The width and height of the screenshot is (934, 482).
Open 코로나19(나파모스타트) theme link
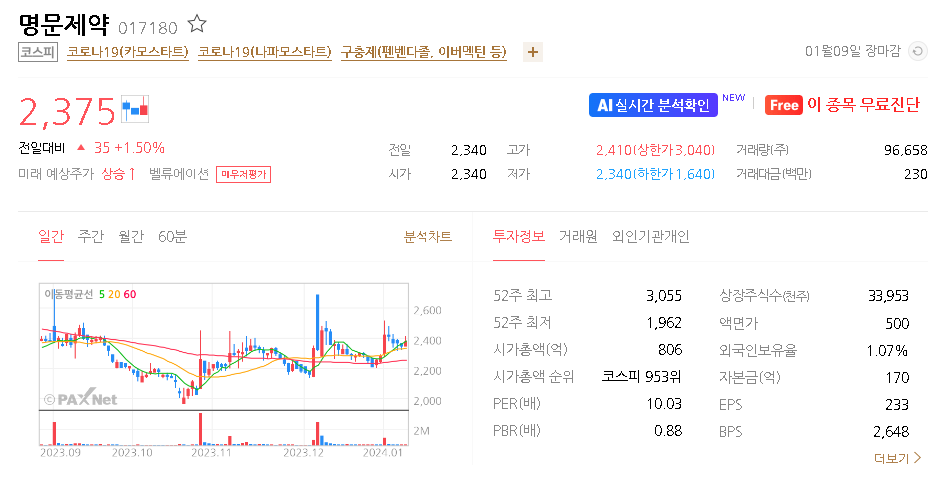point(264,52)
